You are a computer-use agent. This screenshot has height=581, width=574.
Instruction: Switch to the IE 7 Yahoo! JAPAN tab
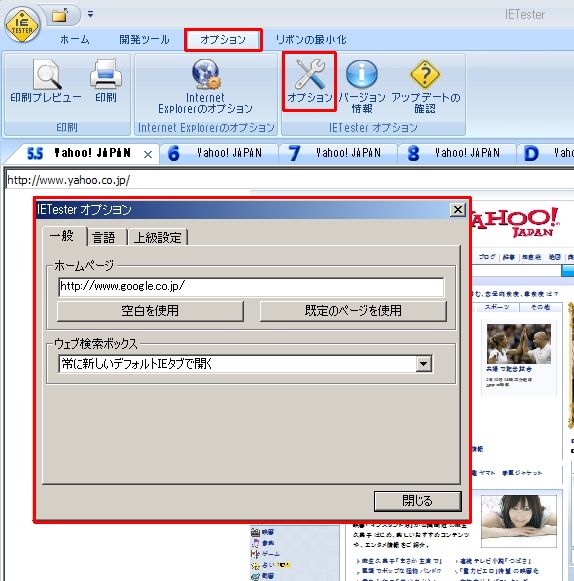[x=338, y=153]
